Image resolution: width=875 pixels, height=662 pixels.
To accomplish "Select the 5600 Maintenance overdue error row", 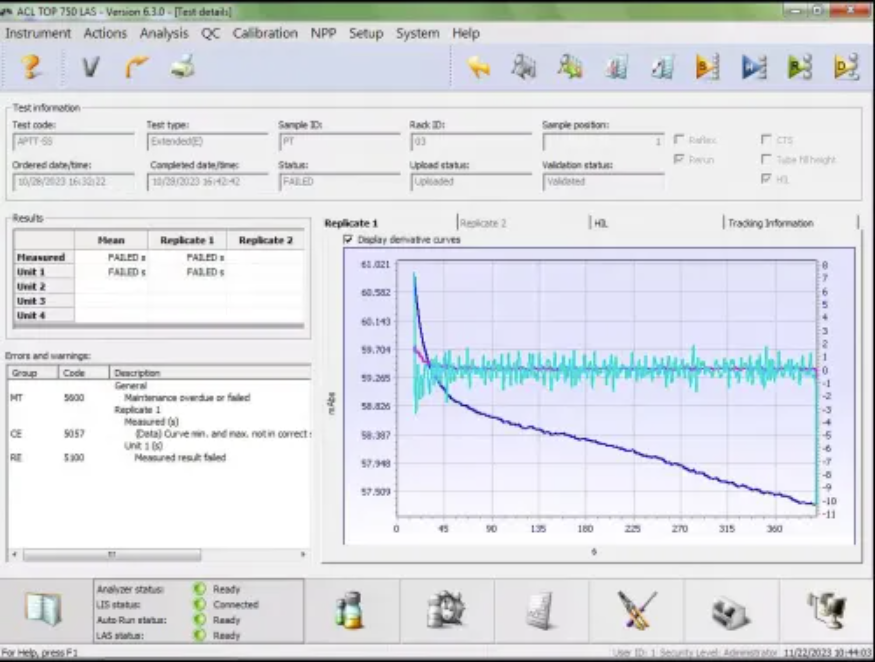I will tap(159, 397).
